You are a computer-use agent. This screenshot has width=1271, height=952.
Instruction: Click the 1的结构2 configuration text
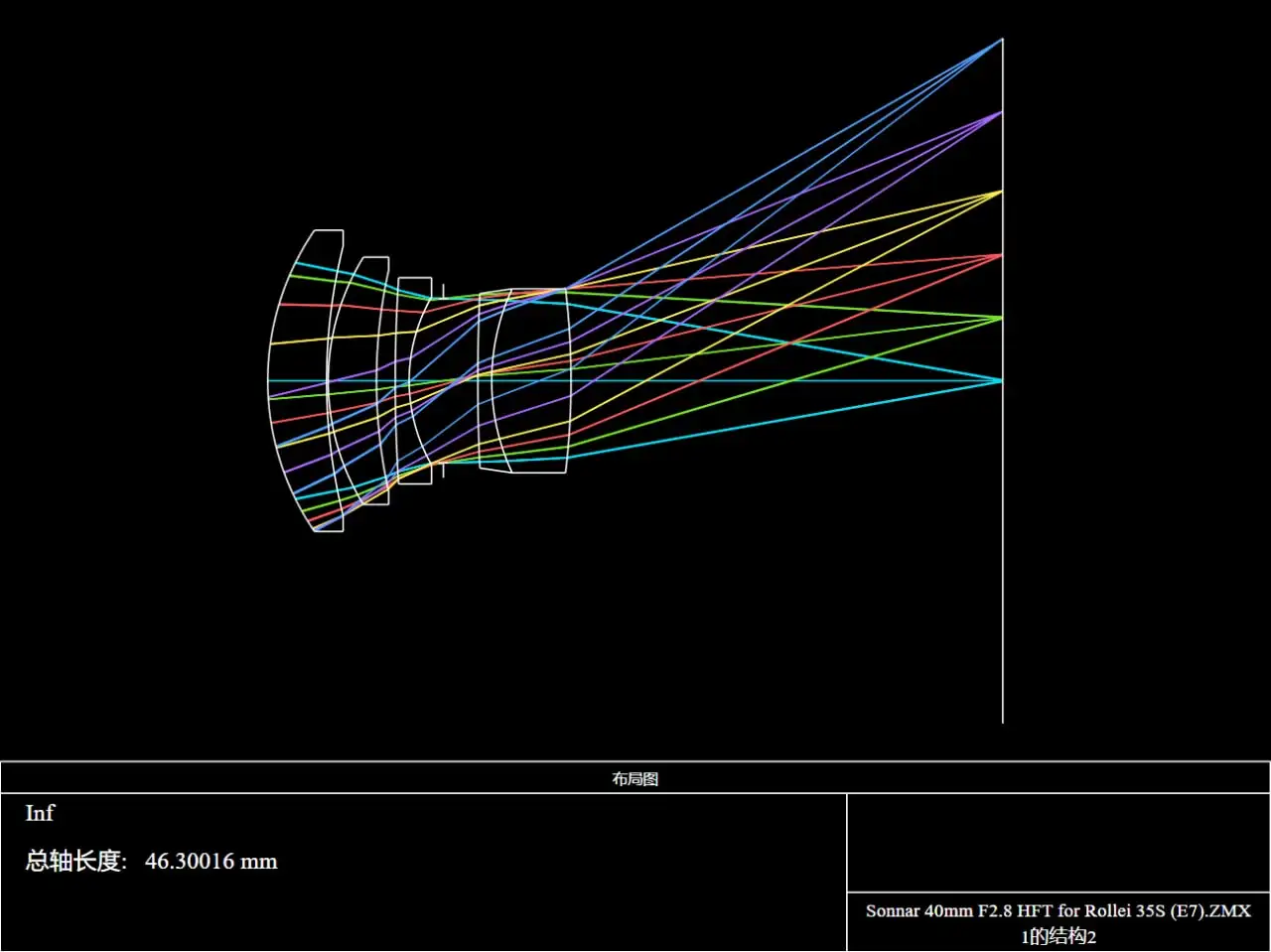click(1059, 936)
